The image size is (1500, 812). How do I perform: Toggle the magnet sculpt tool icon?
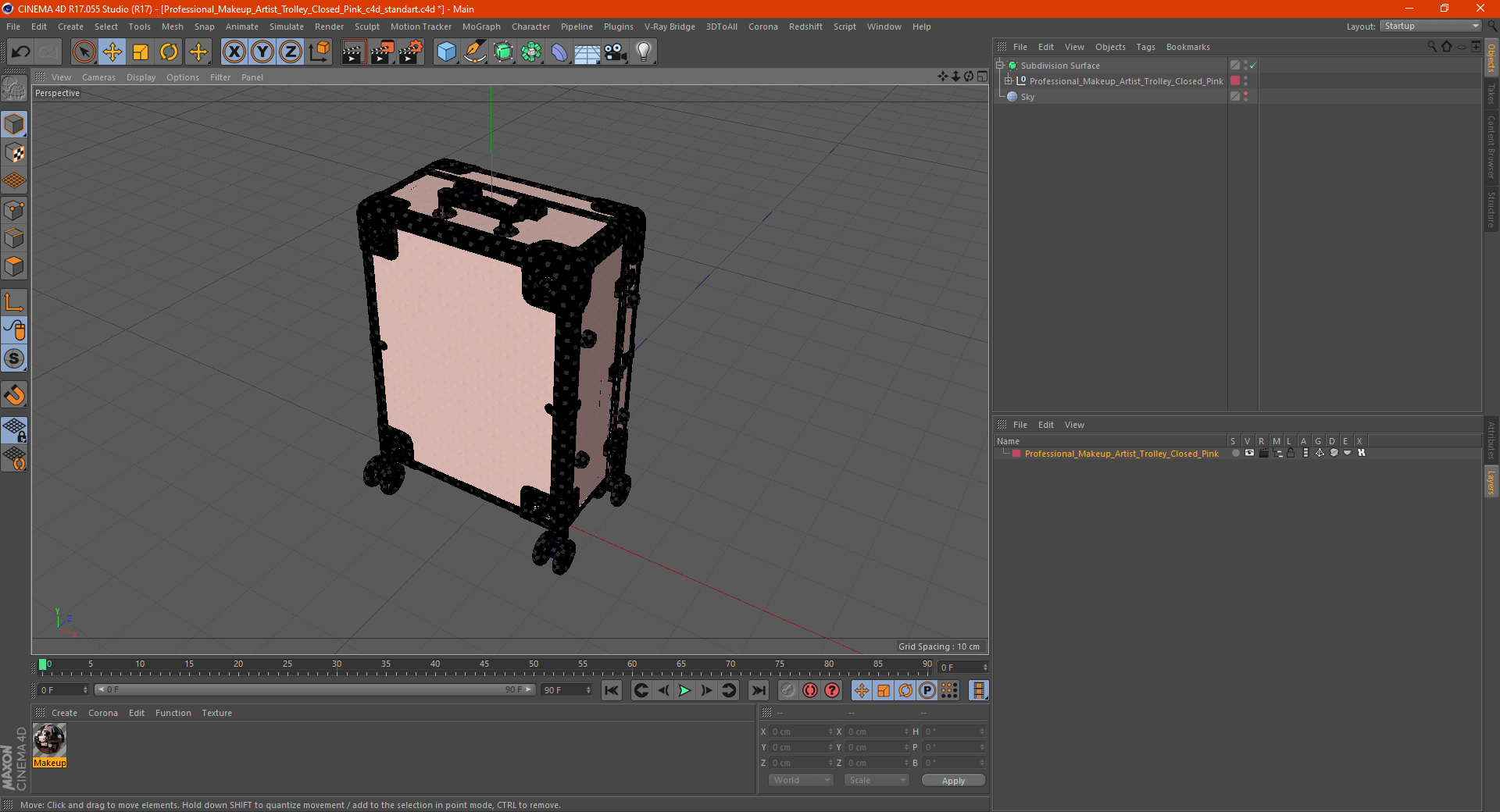(x=14, y=395)
